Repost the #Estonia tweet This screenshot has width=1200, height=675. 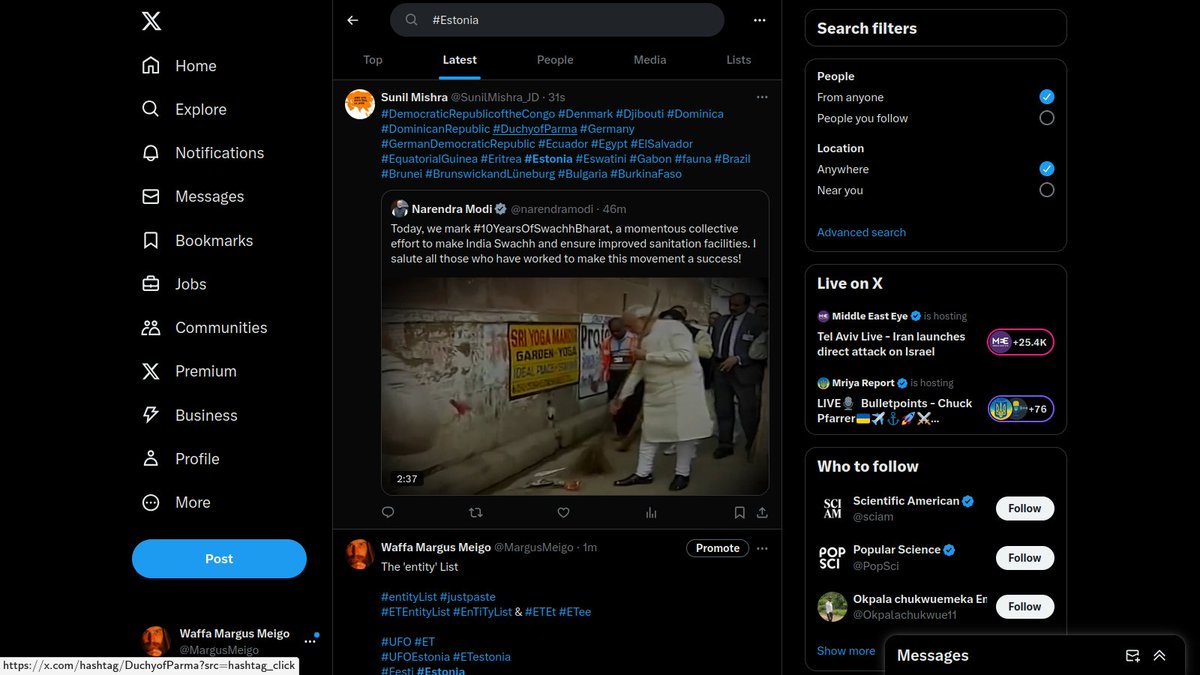475,512
